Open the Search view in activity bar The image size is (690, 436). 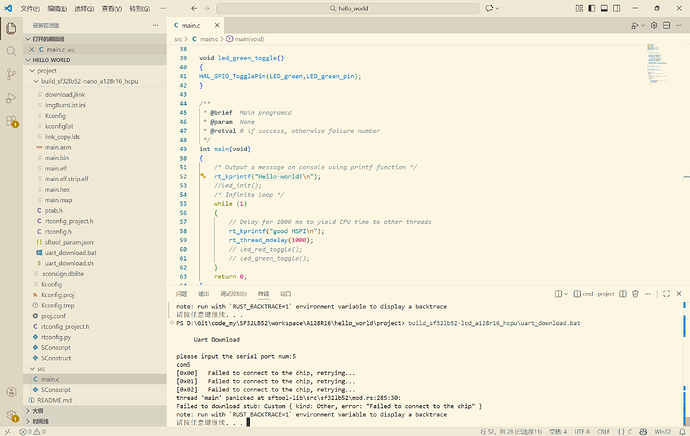(x=11, y=49)
